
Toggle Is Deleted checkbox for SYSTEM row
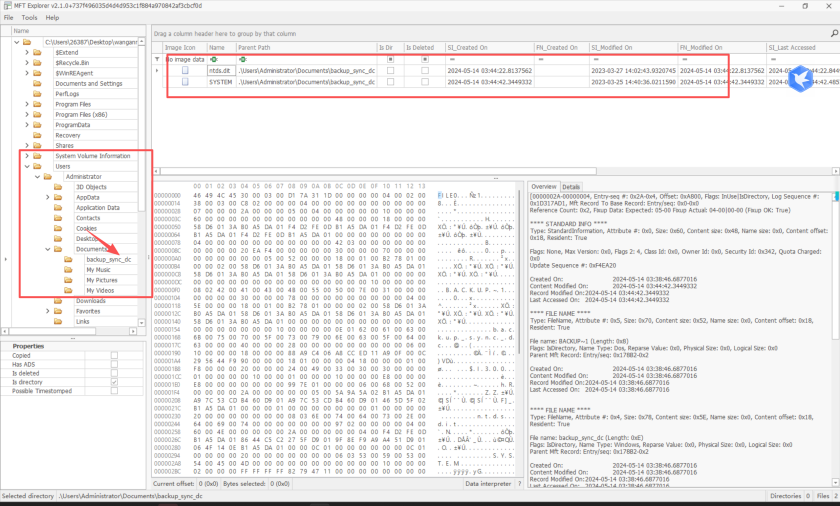coord(423,83)
